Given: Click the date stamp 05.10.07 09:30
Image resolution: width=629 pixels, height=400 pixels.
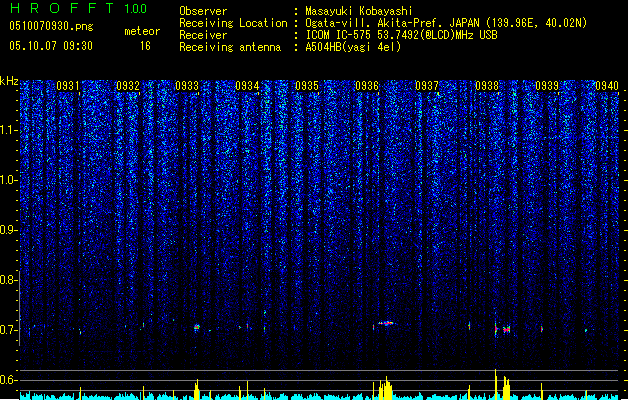Looking at the screenshot, I should (x=51, y=46).
